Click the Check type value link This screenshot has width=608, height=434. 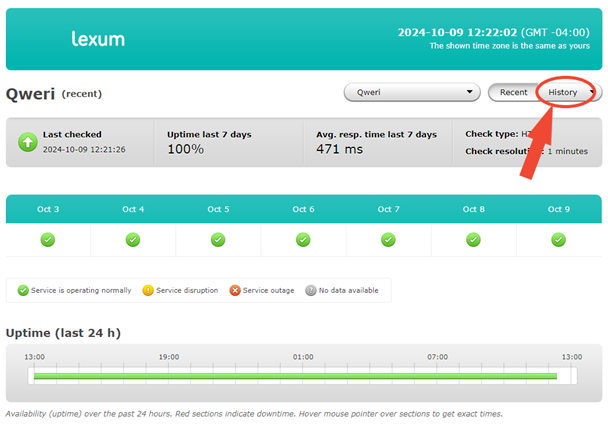[x=527, y=133]
